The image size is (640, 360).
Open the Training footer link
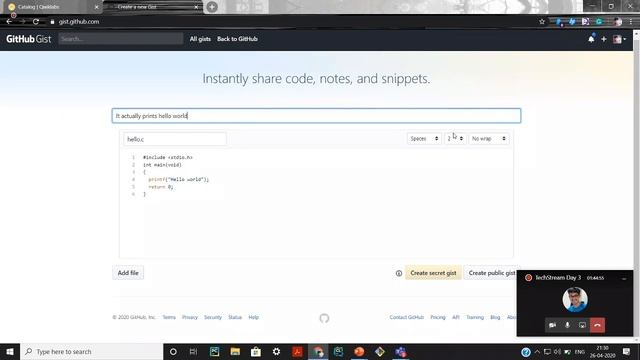[x=475, y=317]
